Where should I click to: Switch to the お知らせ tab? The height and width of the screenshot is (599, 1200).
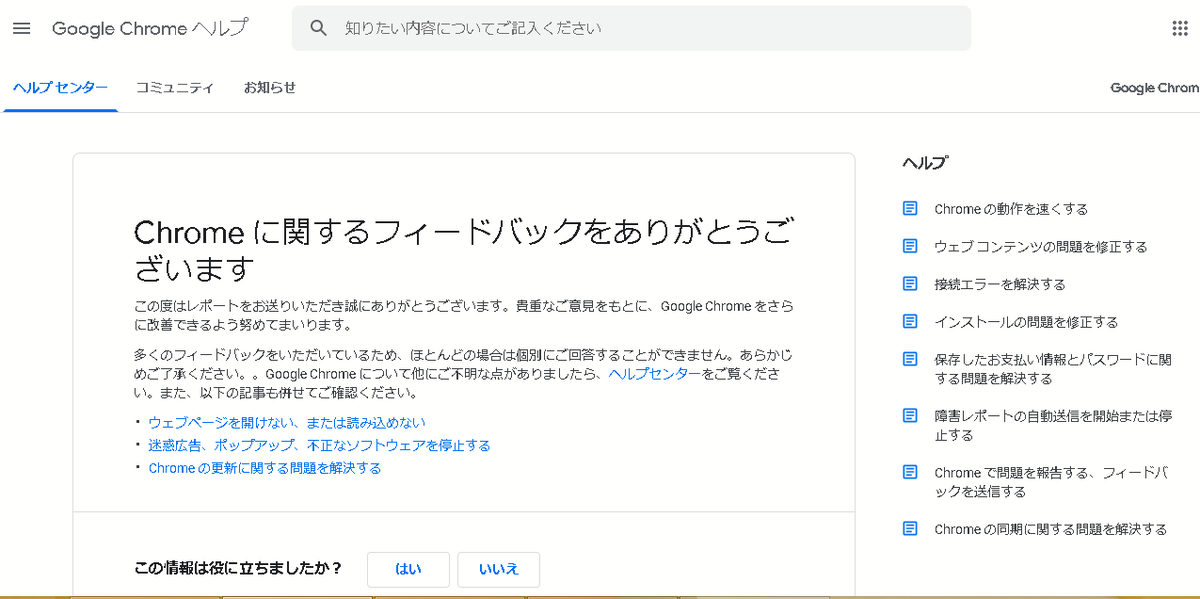pos(270,87)
